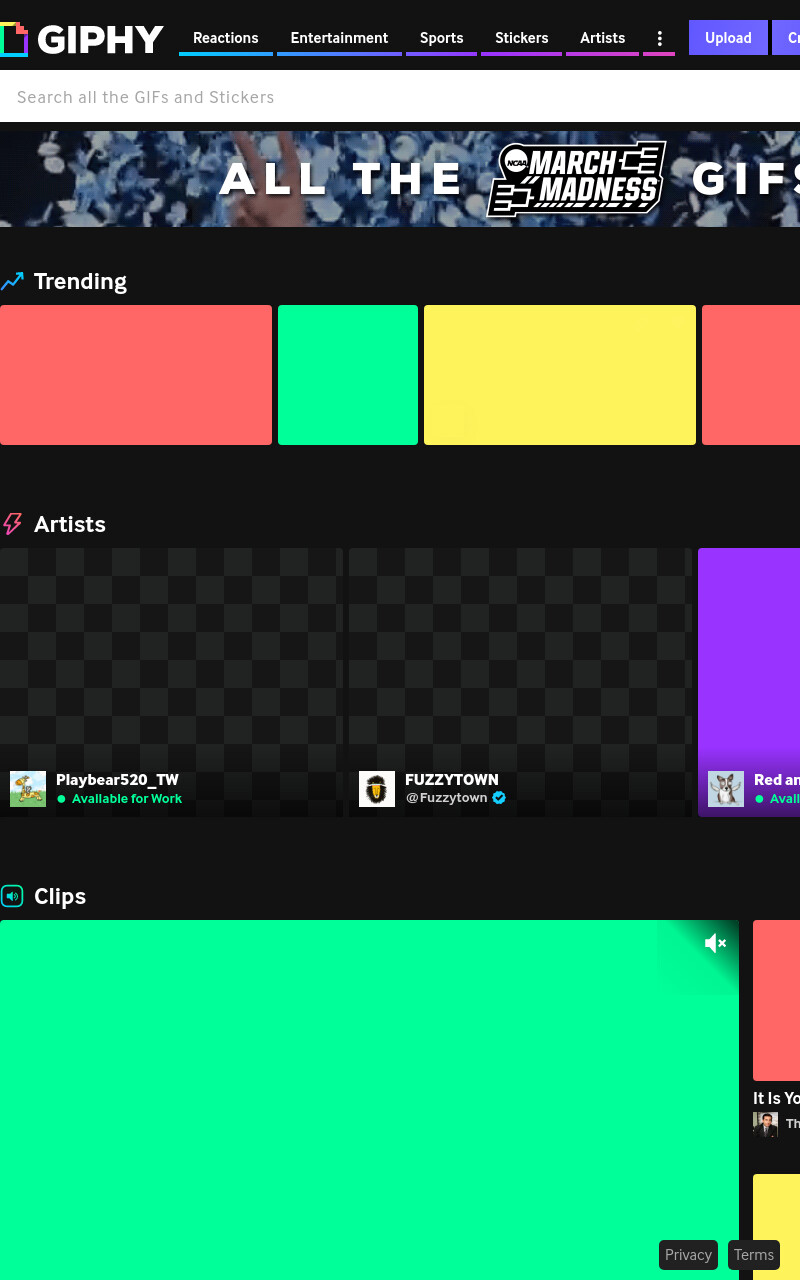Open the Artists menu item

(x=602, y=38)
